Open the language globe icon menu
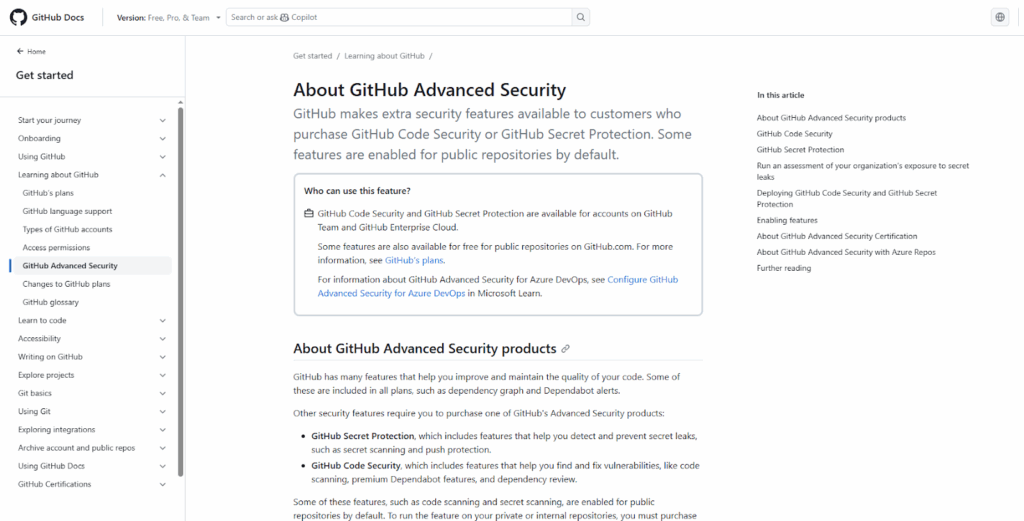 pos(1000,17)
